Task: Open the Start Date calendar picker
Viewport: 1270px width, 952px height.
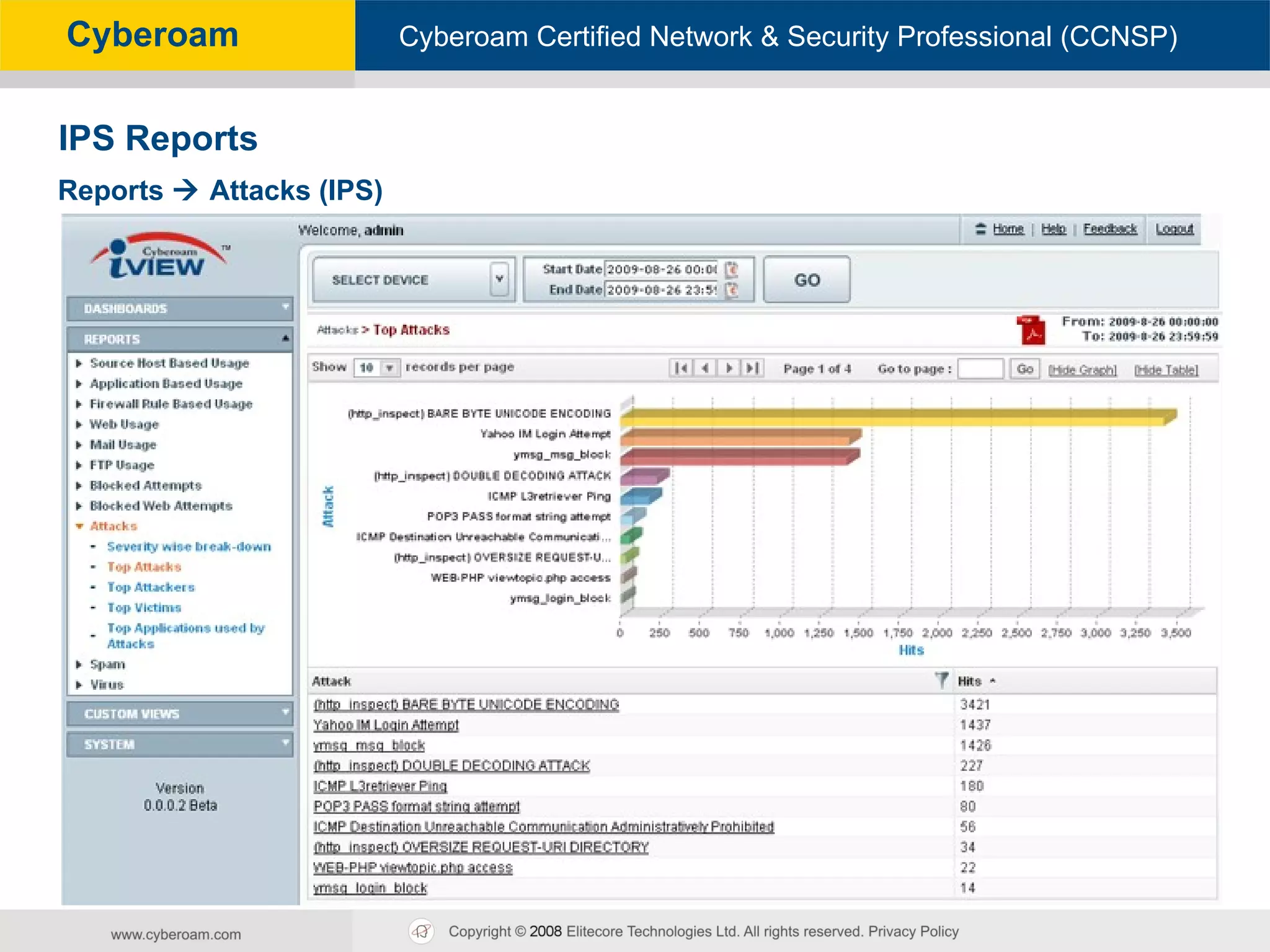Action: point(732,269)
